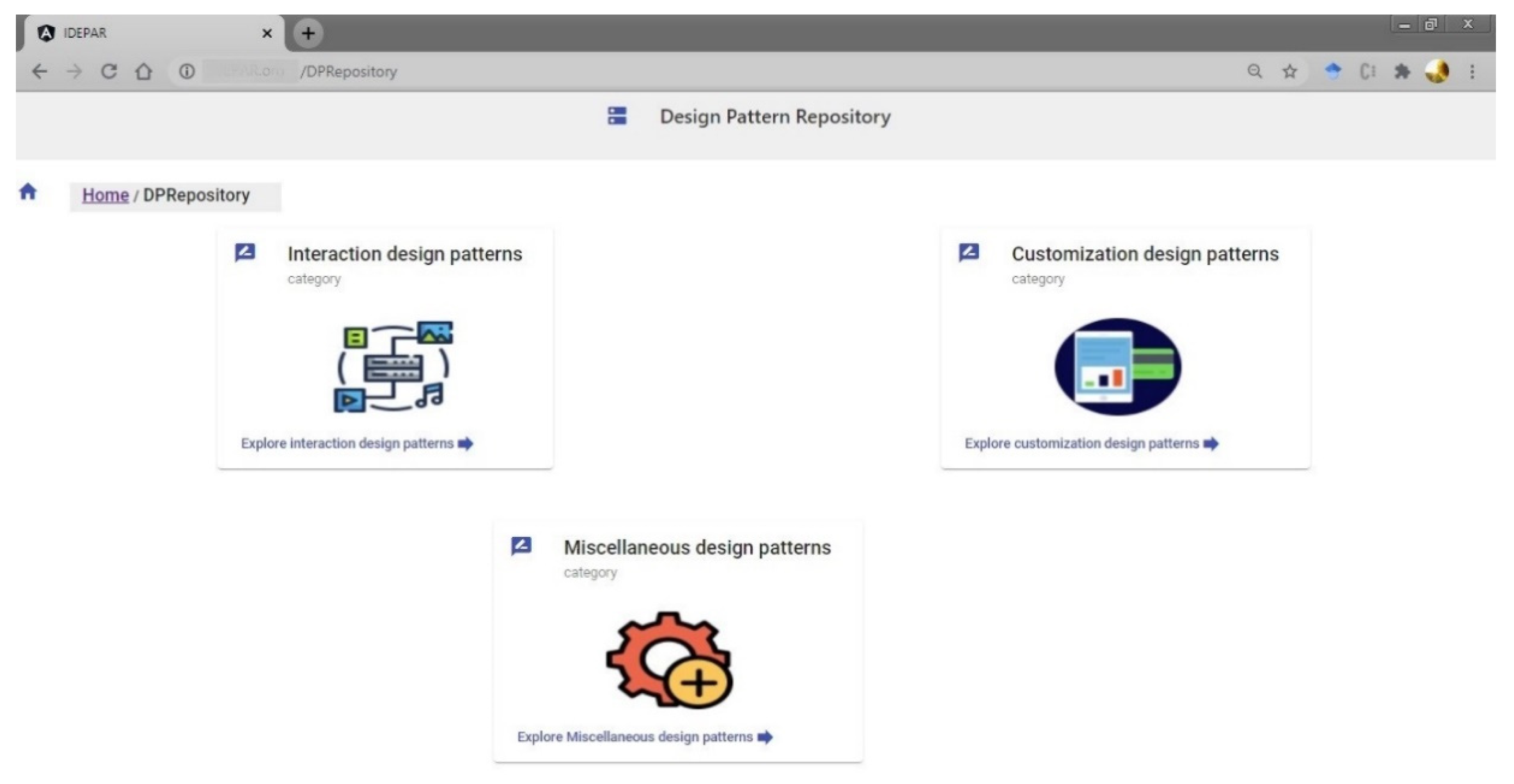
Task: Open the user profile avatar
Action: 1436,72
